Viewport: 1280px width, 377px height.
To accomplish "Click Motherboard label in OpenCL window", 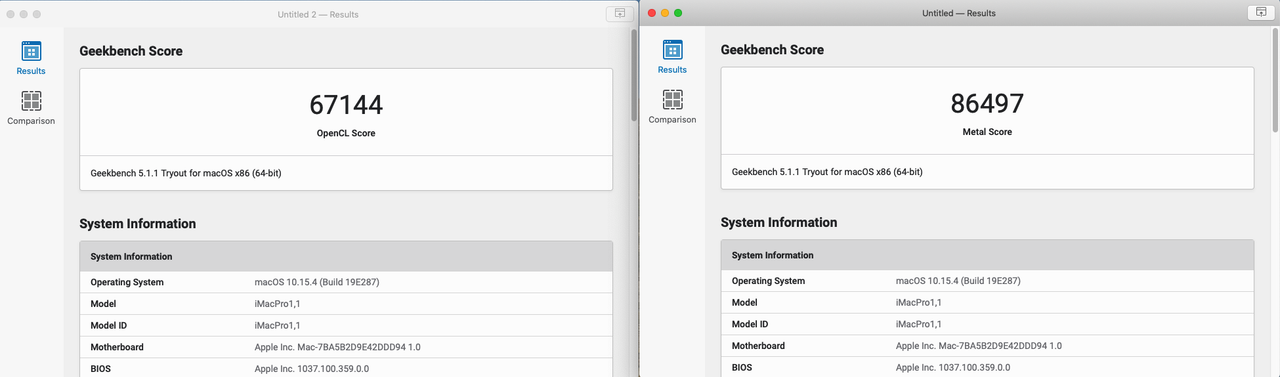I will pos(117,347).
